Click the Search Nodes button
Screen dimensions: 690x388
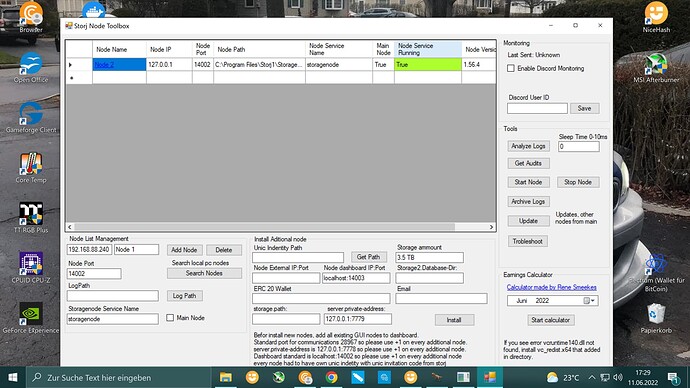tap(204, 273)
